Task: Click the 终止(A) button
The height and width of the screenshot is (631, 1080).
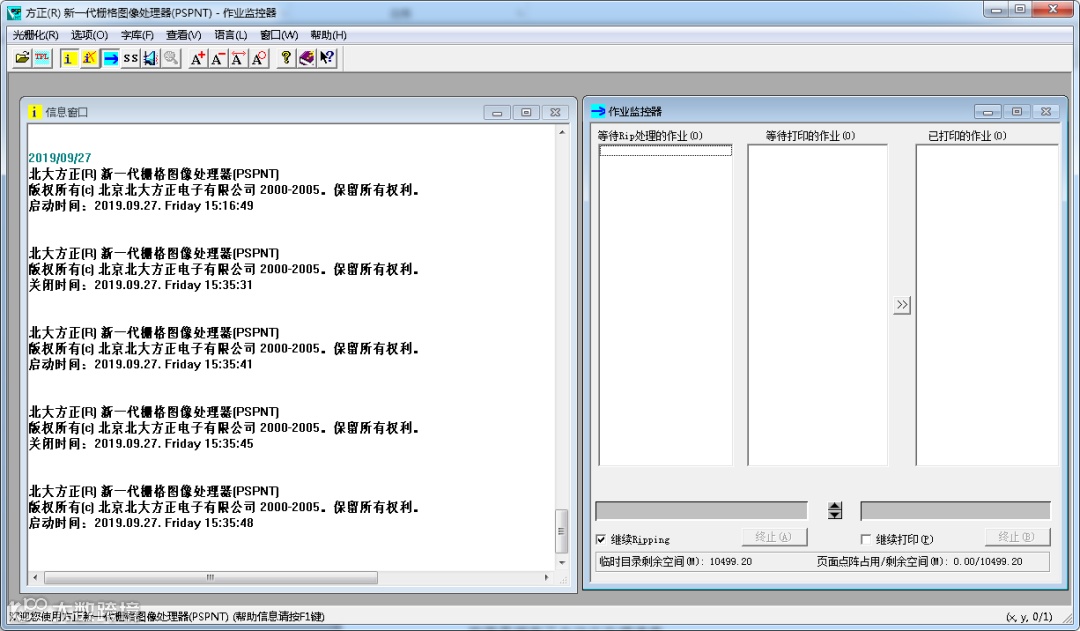Action: tap(774, 537)
